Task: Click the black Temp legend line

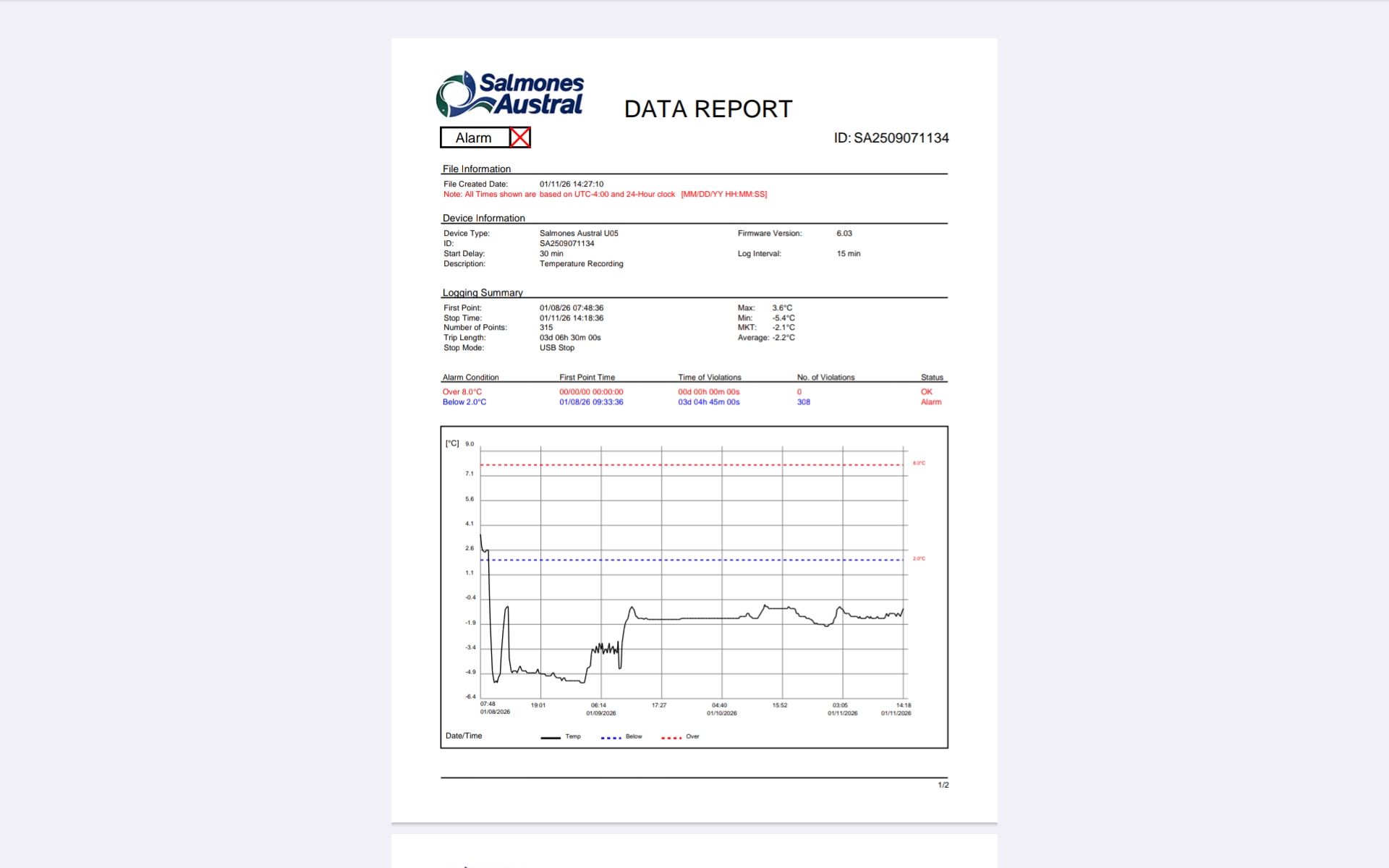Action: coord(551,737)
